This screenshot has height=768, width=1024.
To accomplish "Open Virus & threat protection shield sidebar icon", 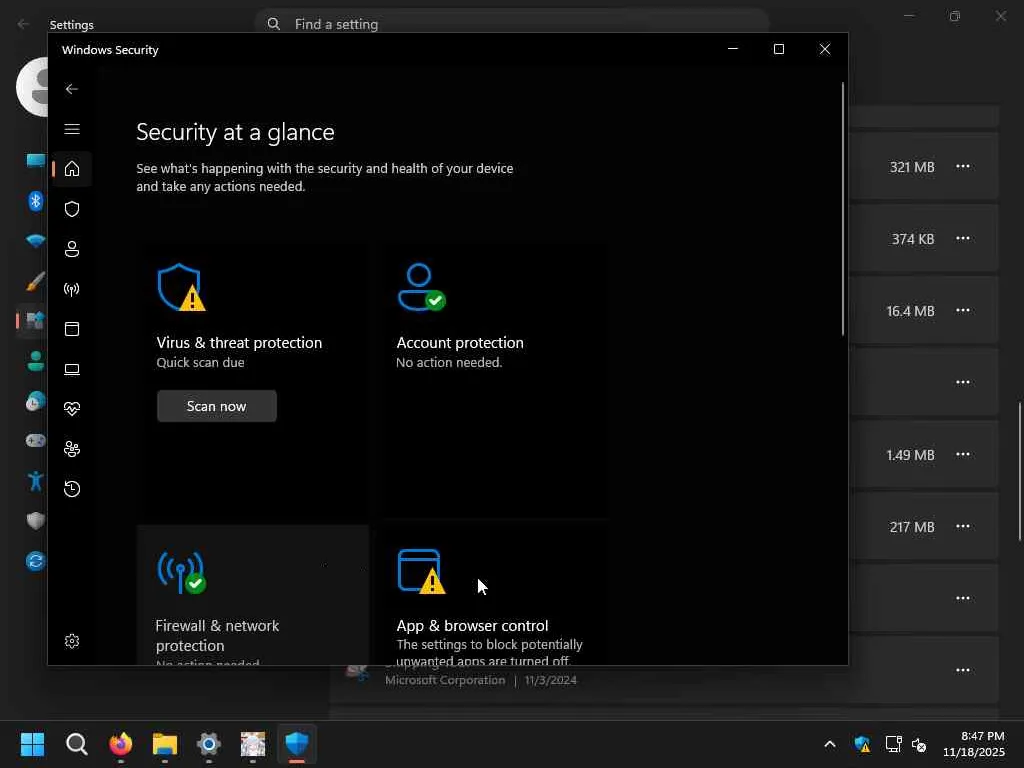I will 72,209.
